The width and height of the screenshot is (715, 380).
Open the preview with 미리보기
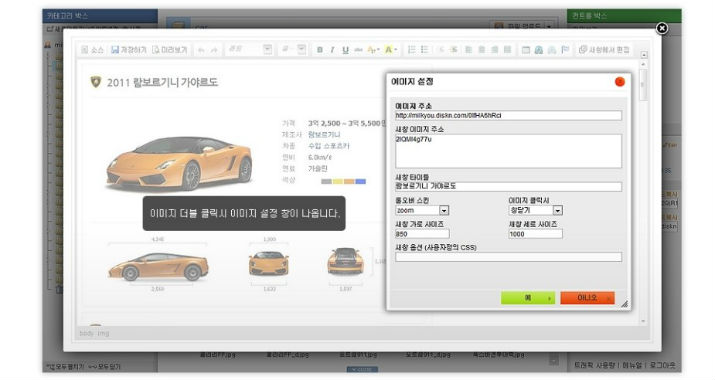point(170,50)
